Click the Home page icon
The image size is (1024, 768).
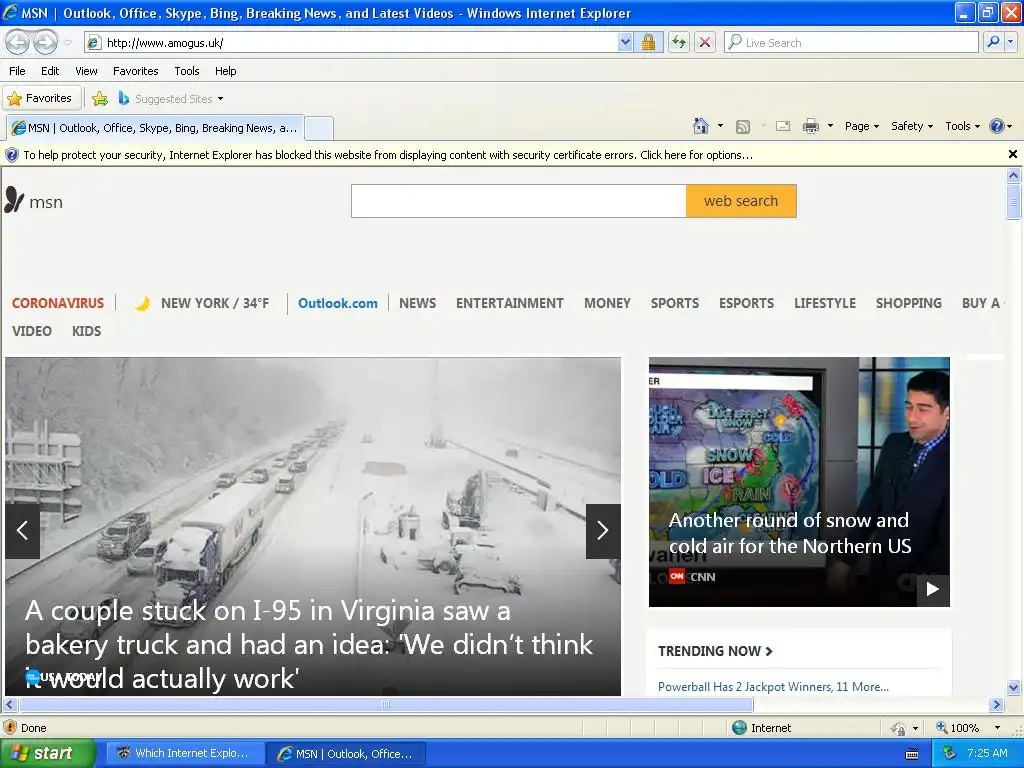pos(701,125)
